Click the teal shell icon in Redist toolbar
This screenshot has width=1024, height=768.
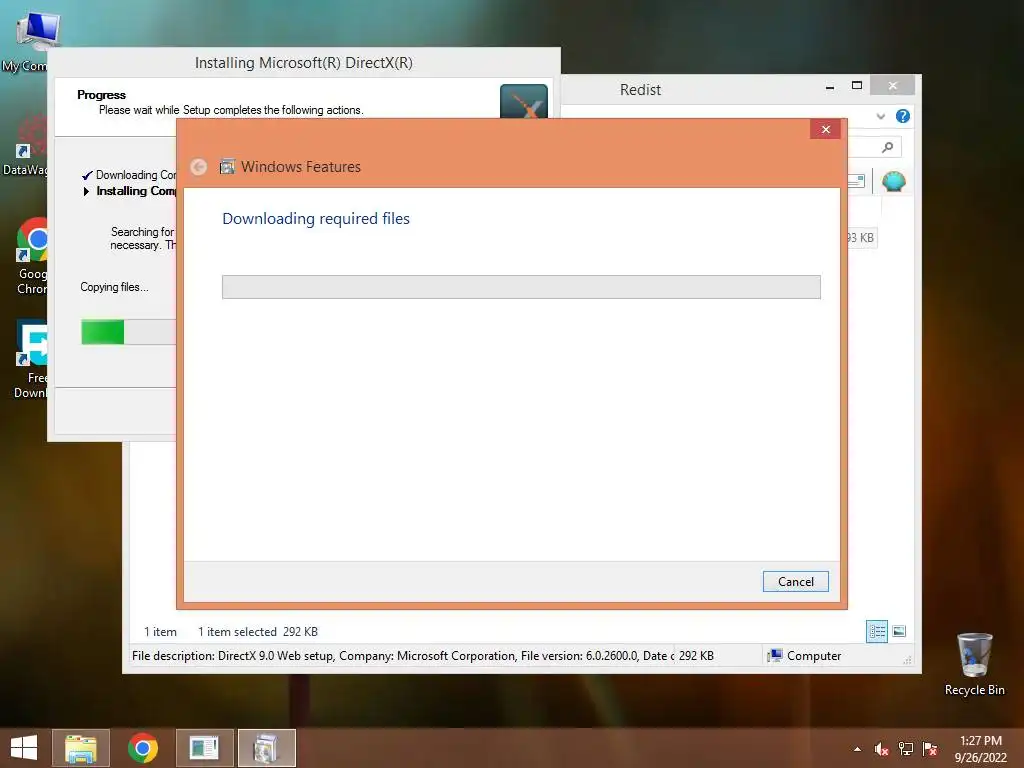click(x=893, y=181)
